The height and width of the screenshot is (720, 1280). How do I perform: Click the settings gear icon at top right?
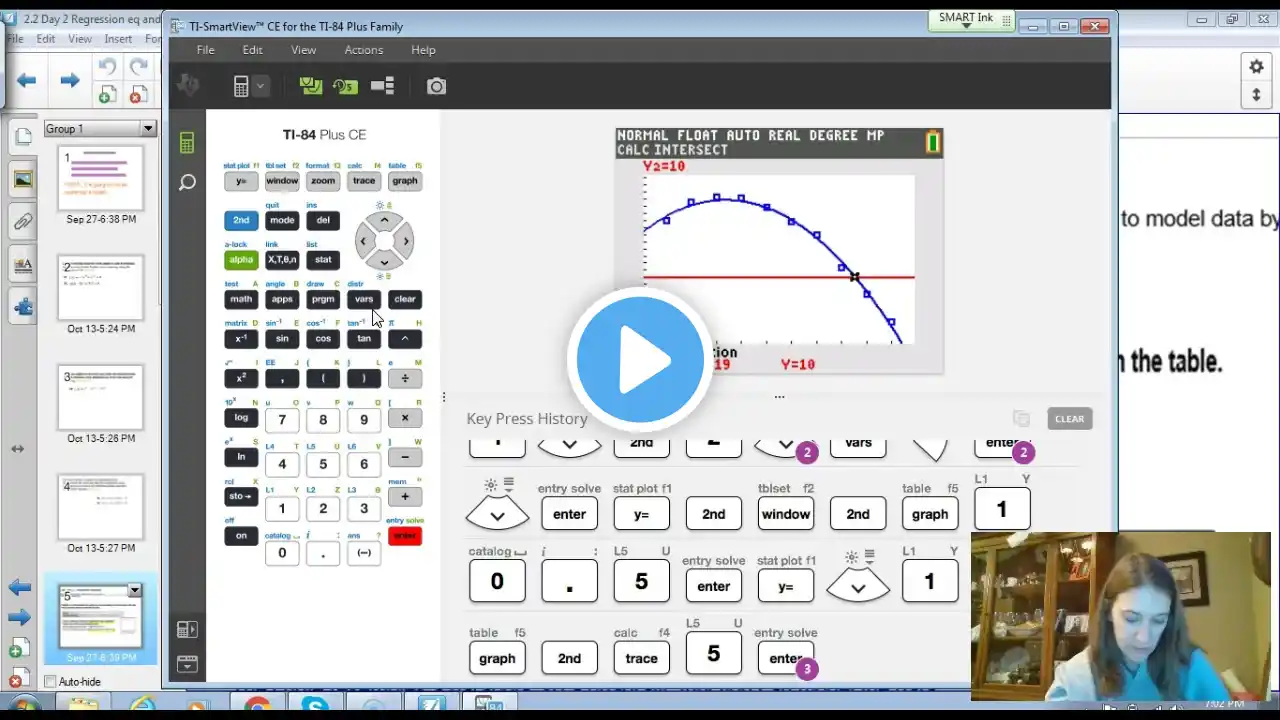[x=1256, y=67]
